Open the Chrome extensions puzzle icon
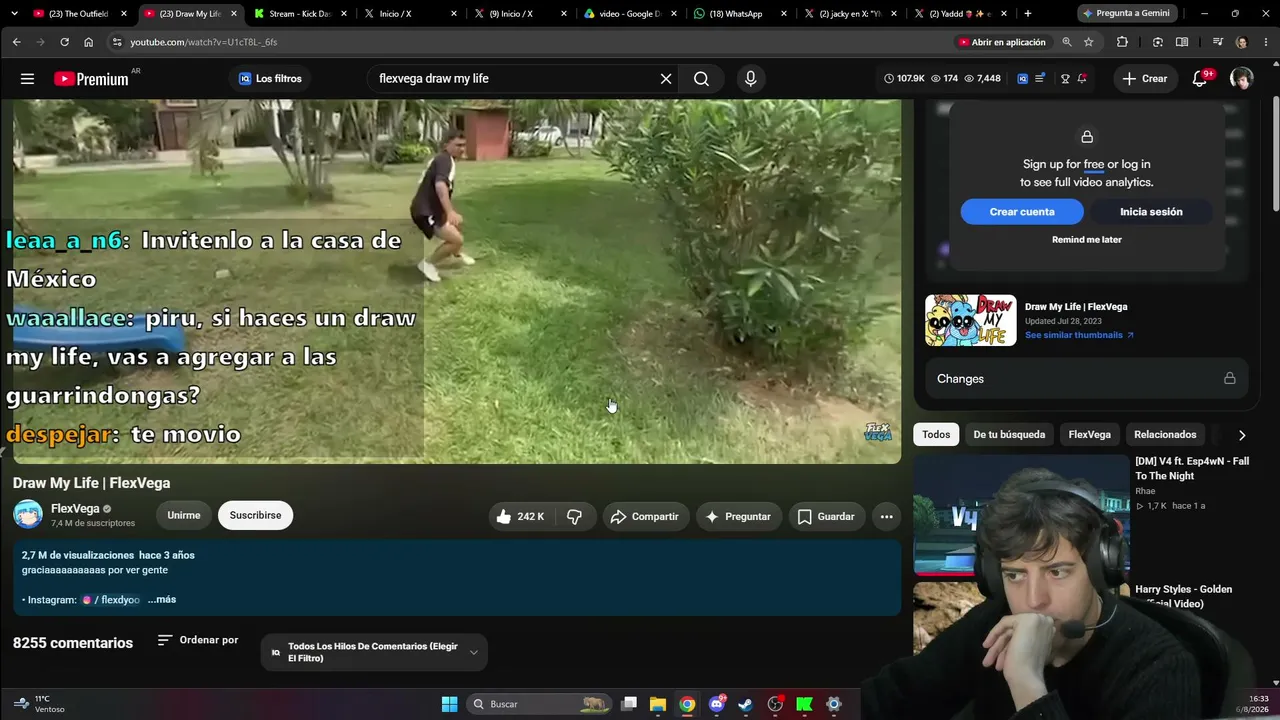Viewport: 1280px width, 720px height. click(x=1122, y=42)
